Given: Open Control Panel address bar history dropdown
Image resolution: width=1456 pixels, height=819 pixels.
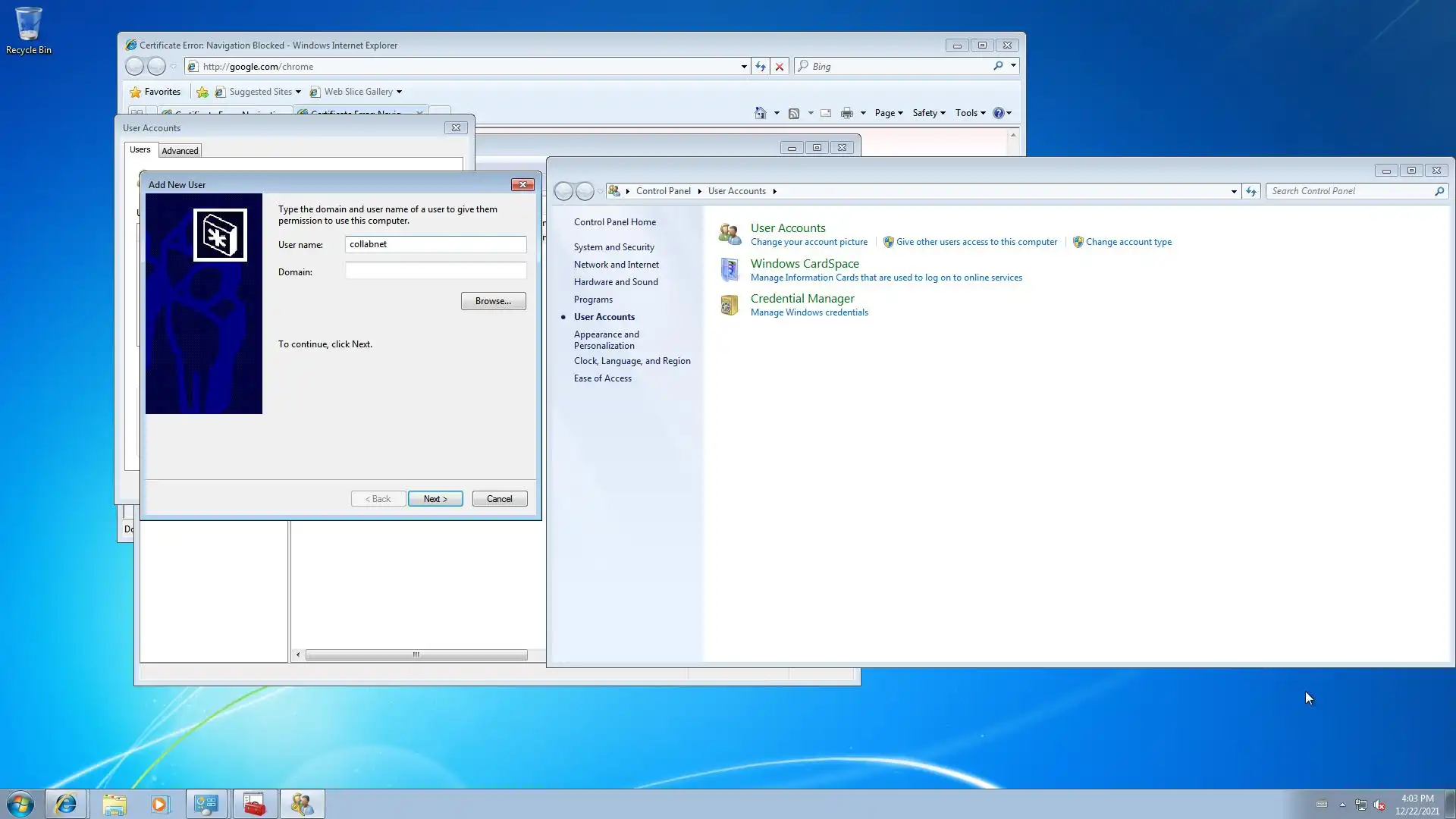Looking at the screenshot, I should (x=1234, y=191).
